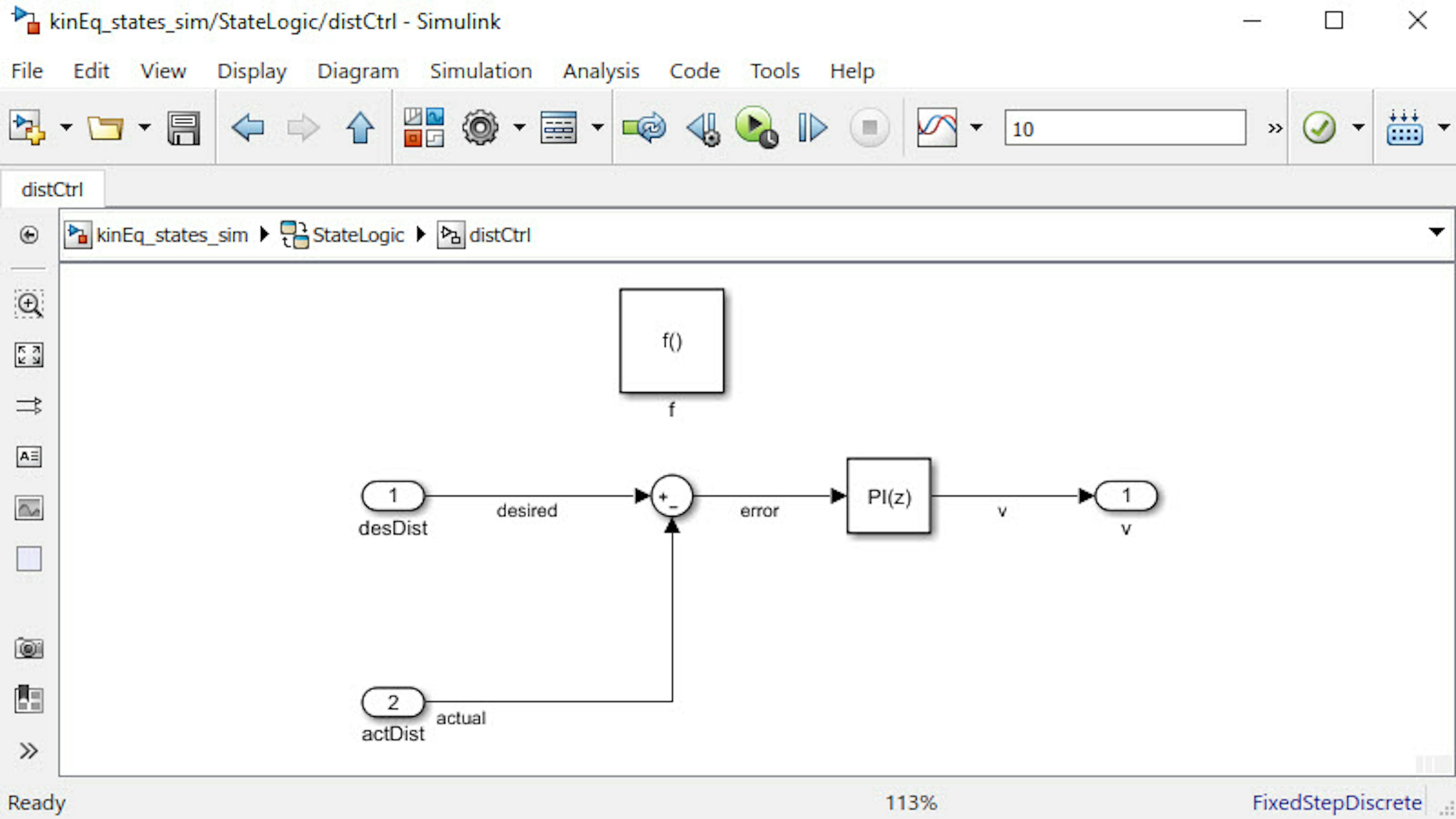Screen dimensions: 1456x819
Task: Run the Model Advisor check
Action: [x=1319, y=128]
